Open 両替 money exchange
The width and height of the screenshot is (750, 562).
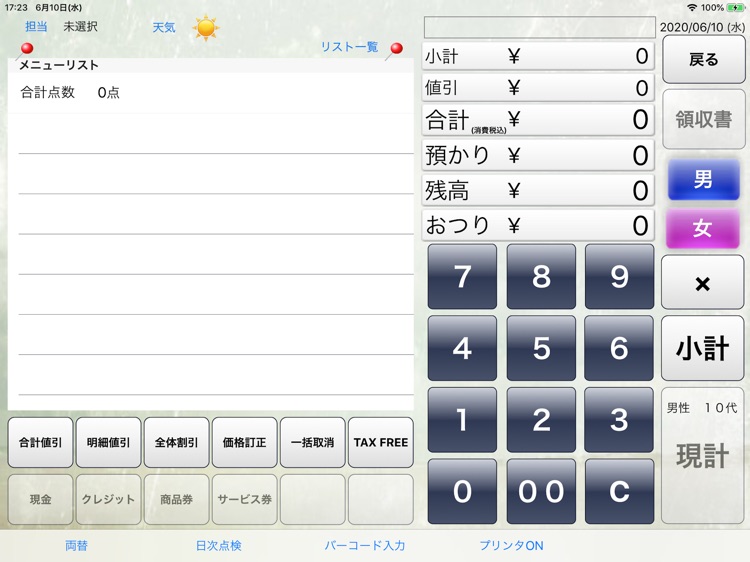click(x=77, y=545)
